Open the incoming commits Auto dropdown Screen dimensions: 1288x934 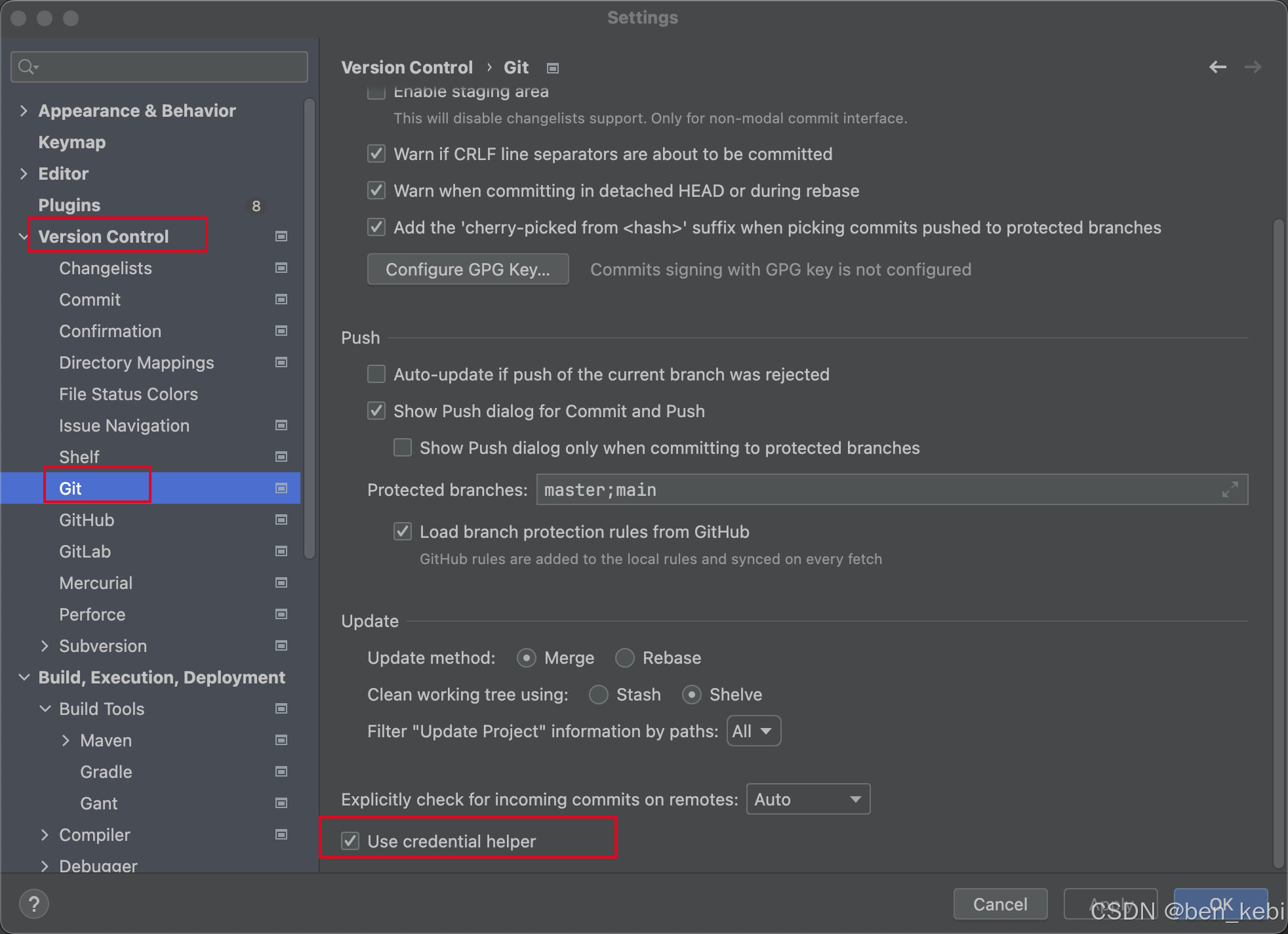click(808, 799)
